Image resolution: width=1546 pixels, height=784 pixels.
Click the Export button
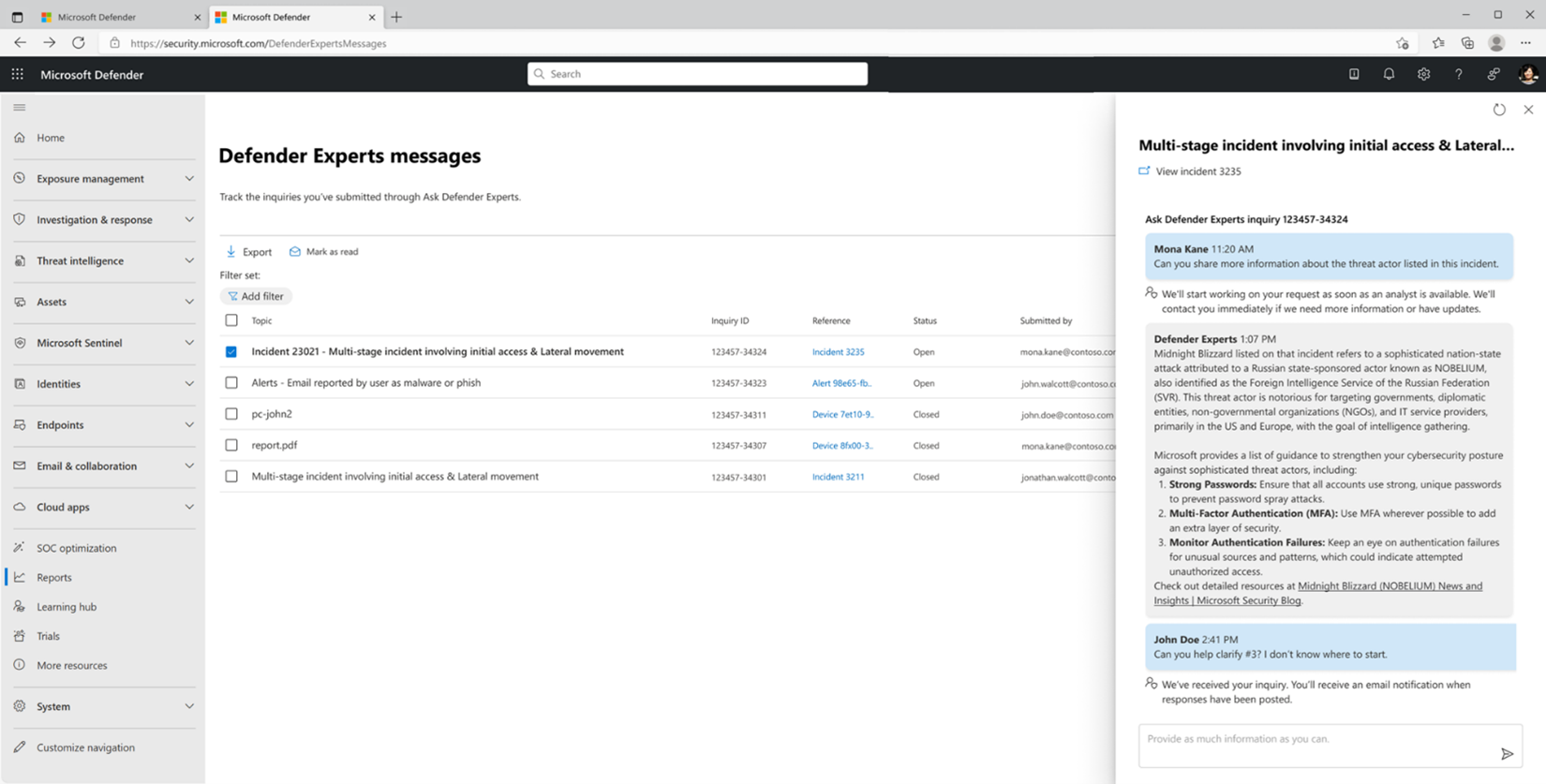tap(249, 252)
